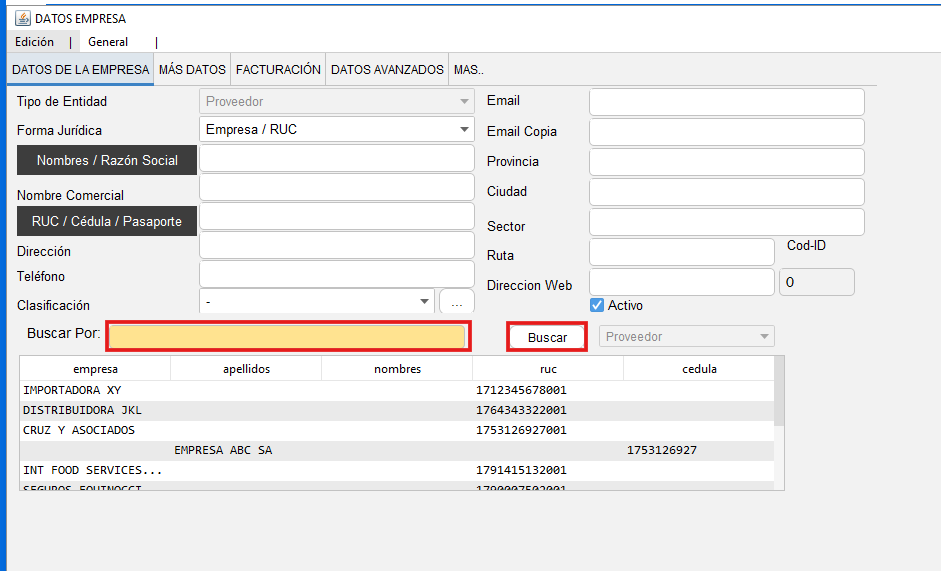Image resolution: width=941 pixels, height=571 pixels.
Task: Click the Java icon in title bar
Action: 22,18
